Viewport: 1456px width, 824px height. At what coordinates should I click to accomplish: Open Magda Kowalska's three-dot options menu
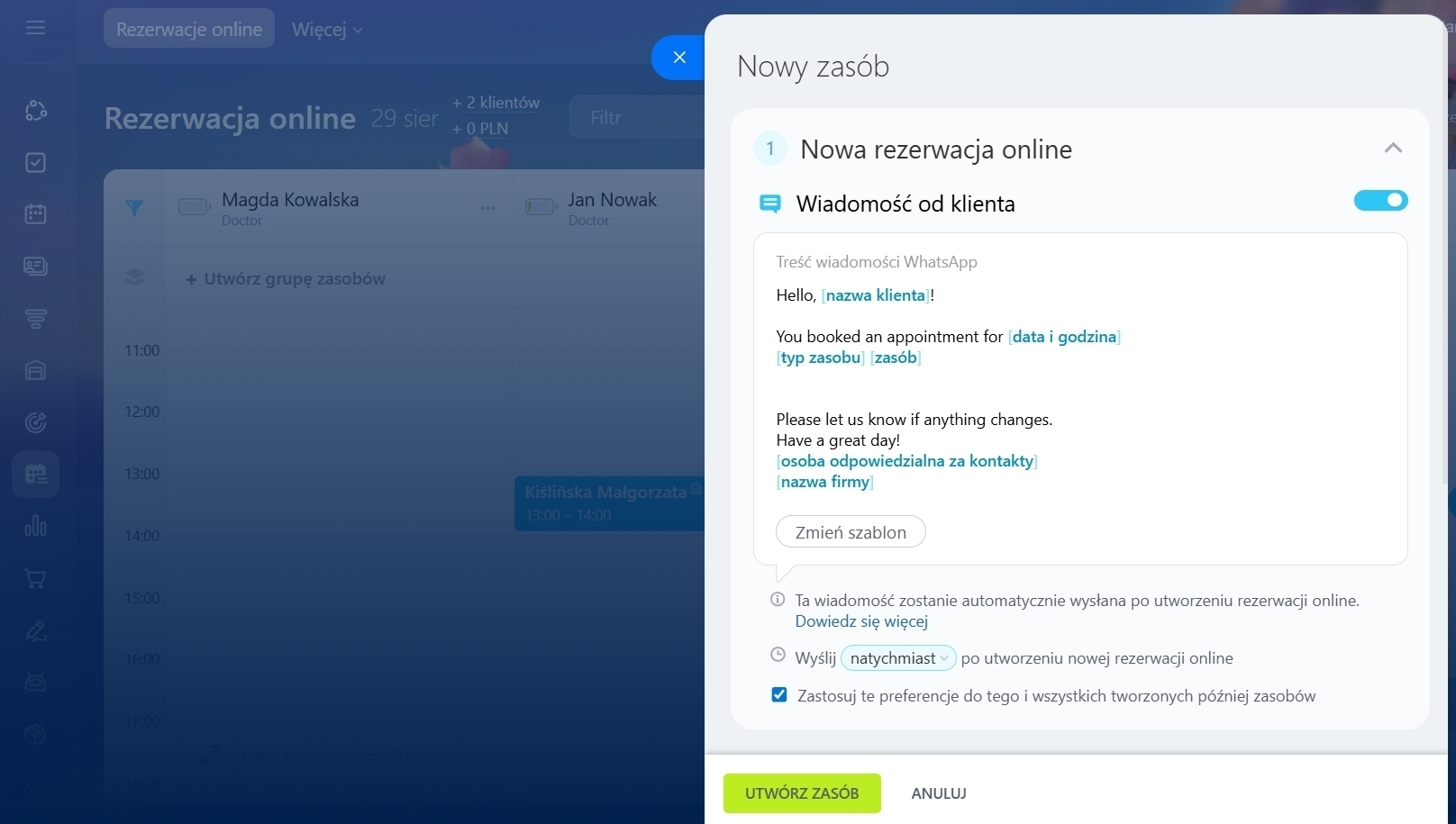point(488,208)
